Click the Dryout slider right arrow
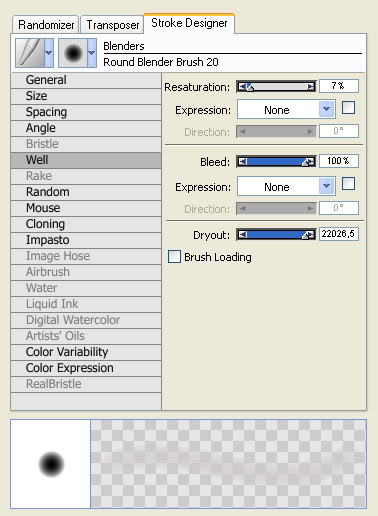This screenshot has height=516, width=378. pyautogui.click(x=311, y=235)
